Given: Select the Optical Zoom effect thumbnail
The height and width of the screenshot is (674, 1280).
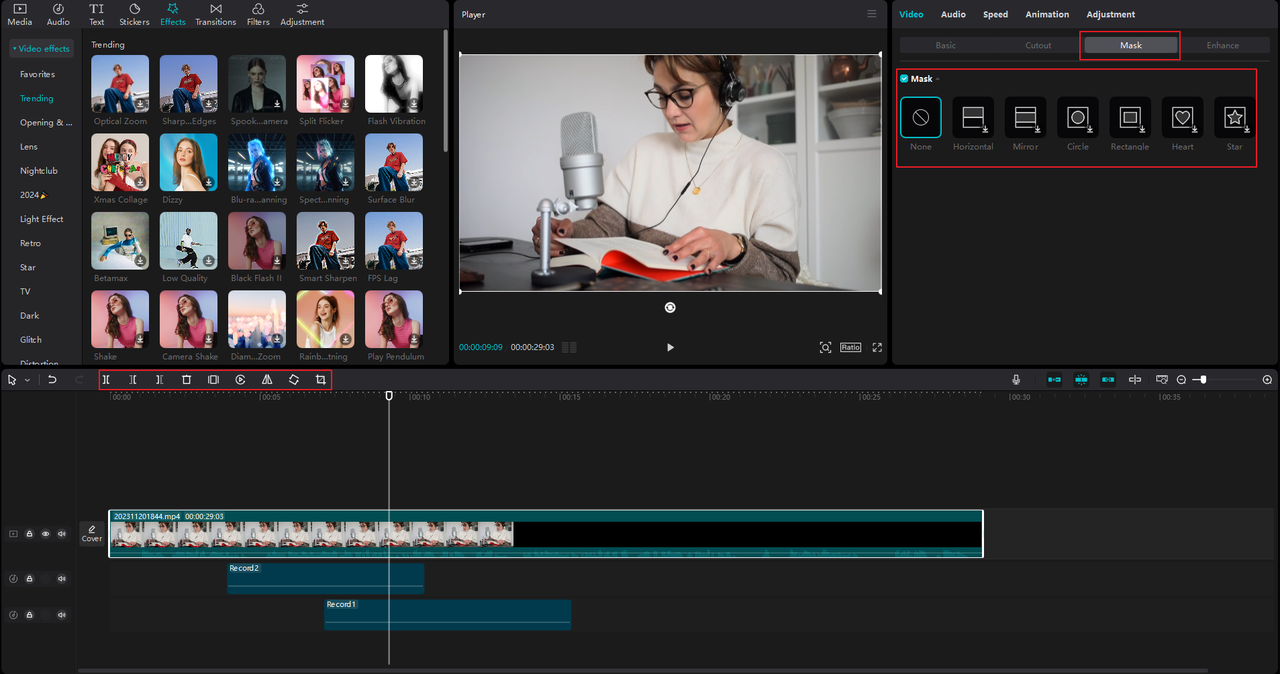Looking at the screenshot, I should (120, 84).
